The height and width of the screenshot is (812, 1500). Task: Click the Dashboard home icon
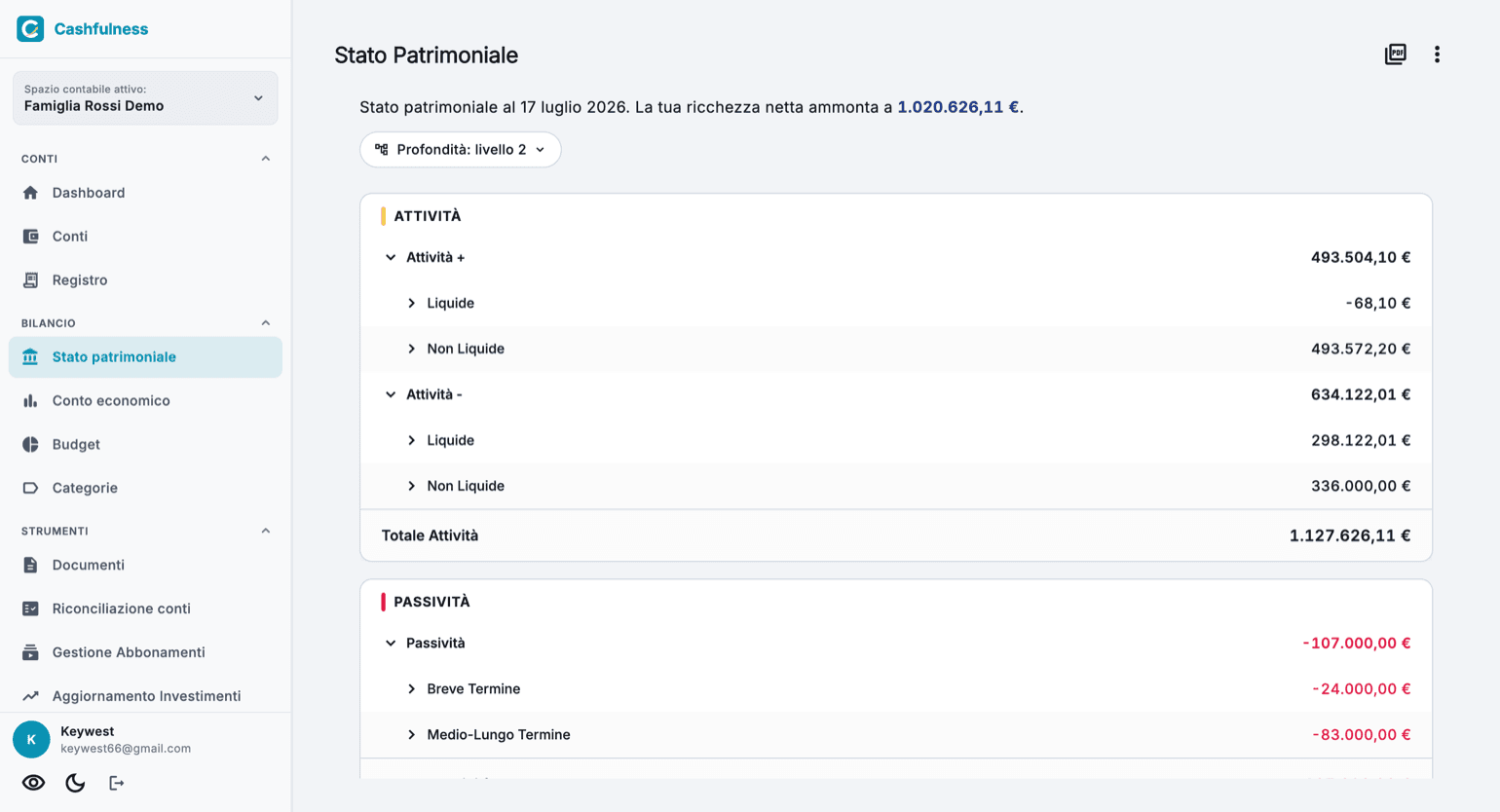point(30,193)
